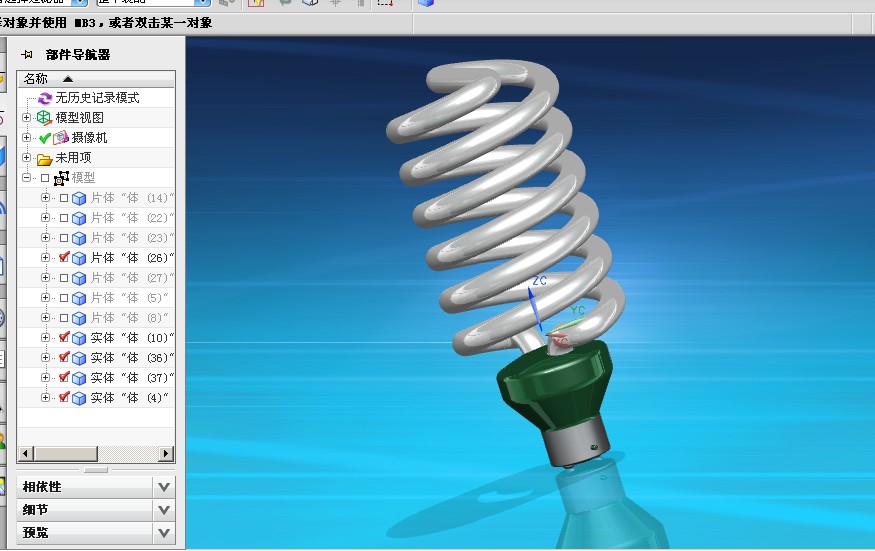The height and width of the screenshot is (551, 875).
Task: Select the 片体 体 (22) row text
Action: (x=132, y=218)
